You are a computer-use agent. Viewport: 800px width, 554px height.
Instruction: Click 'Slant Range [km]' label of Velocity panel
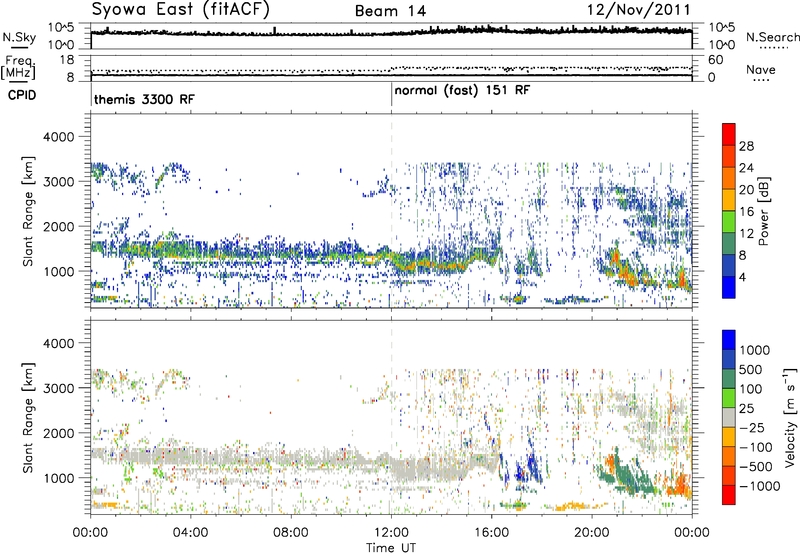pyautogui.click(x=28, y=418)
